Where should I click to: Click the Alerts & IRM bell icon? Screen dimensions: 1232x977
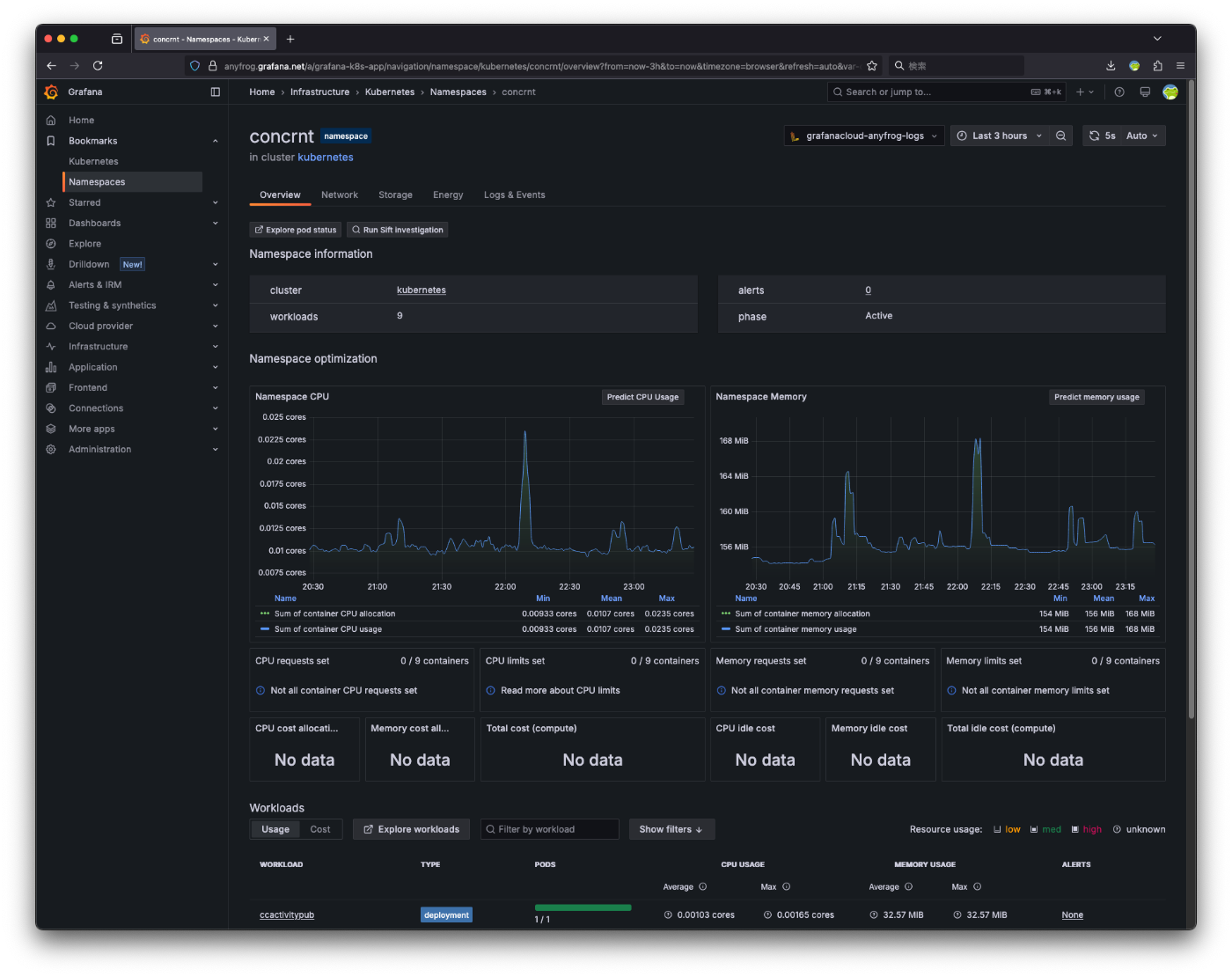(51, 285)
